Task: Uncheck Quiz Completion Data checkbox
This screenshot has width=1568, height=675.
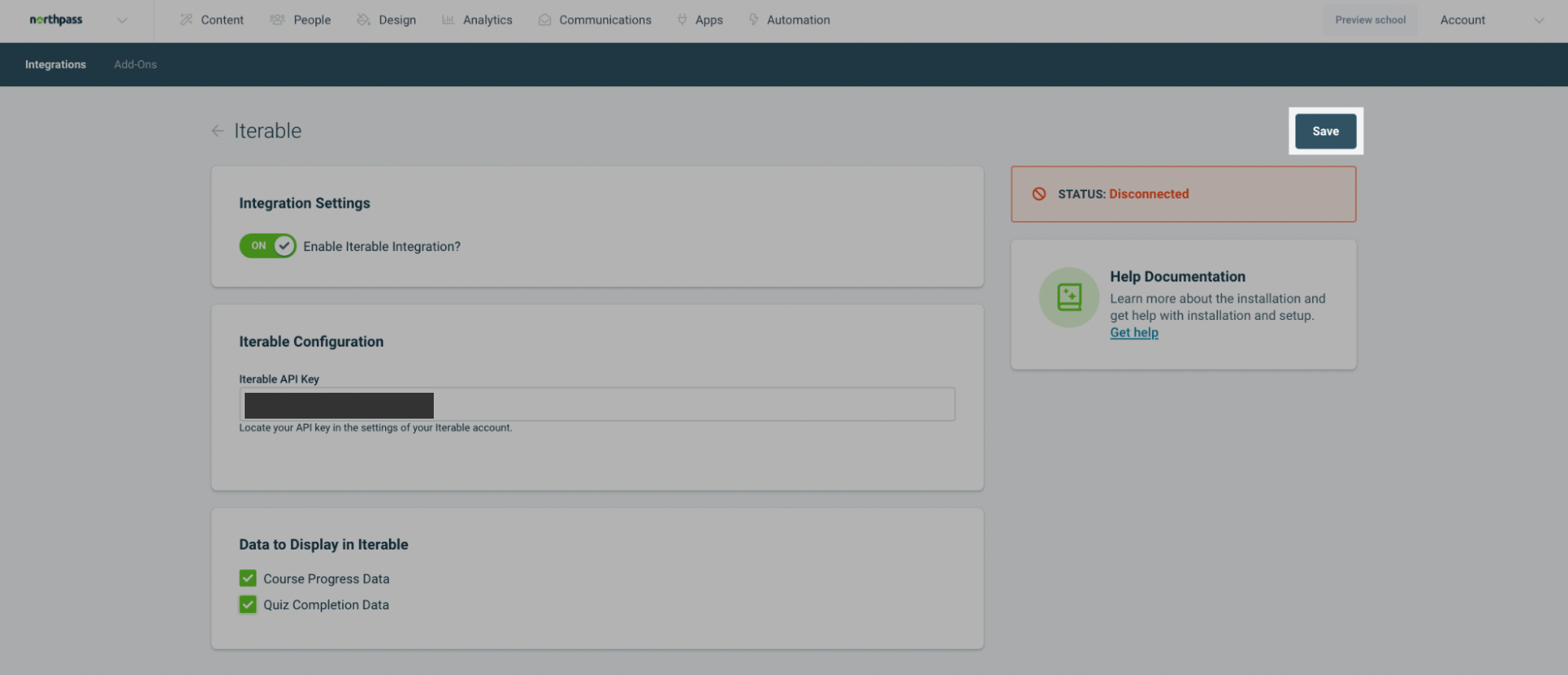Action: click(x=248, y=604)
